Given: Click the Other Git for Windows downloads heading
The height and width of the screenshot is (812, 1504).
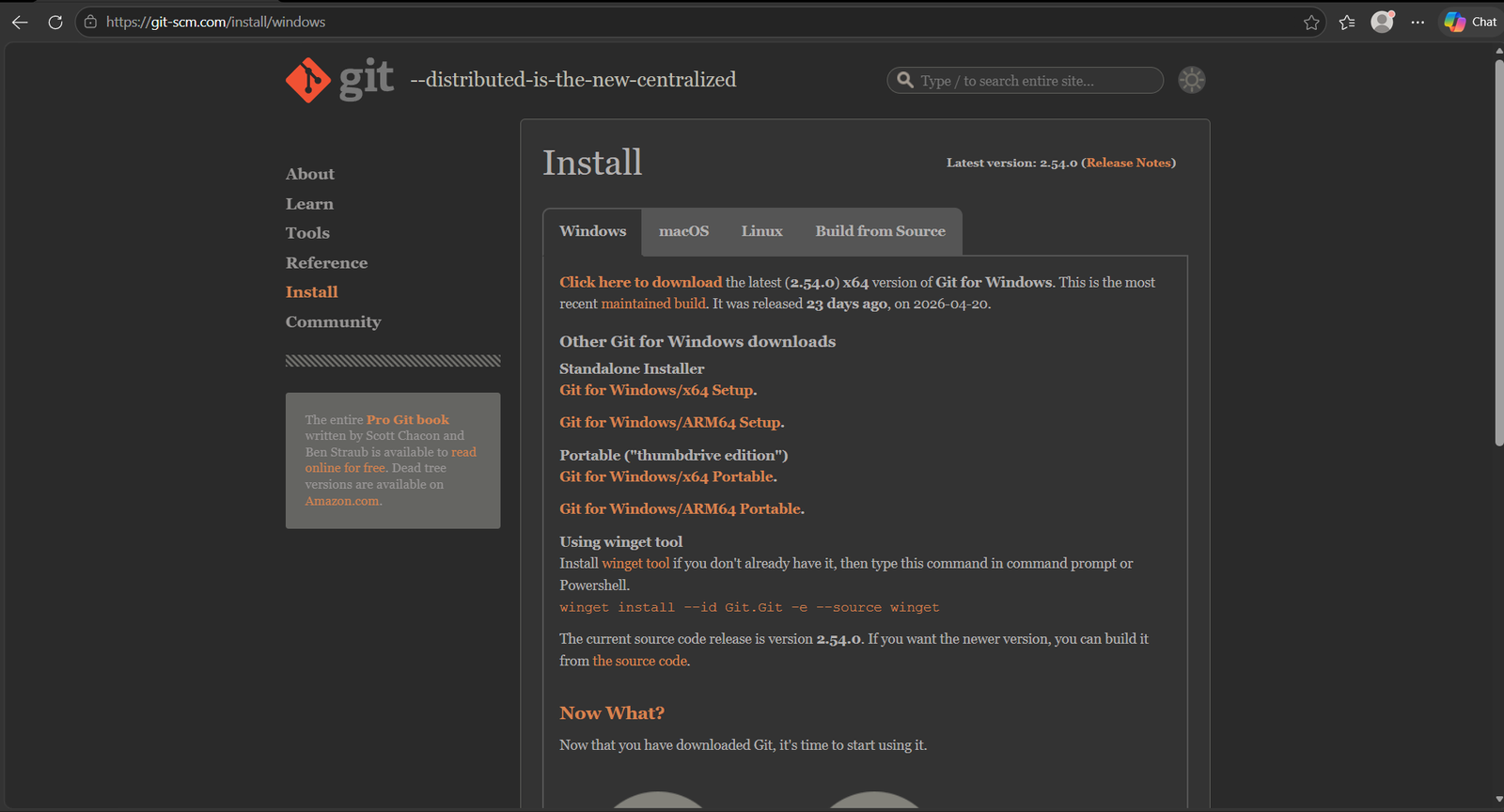Looking at the screenshot, I should [x=697, y=342].
